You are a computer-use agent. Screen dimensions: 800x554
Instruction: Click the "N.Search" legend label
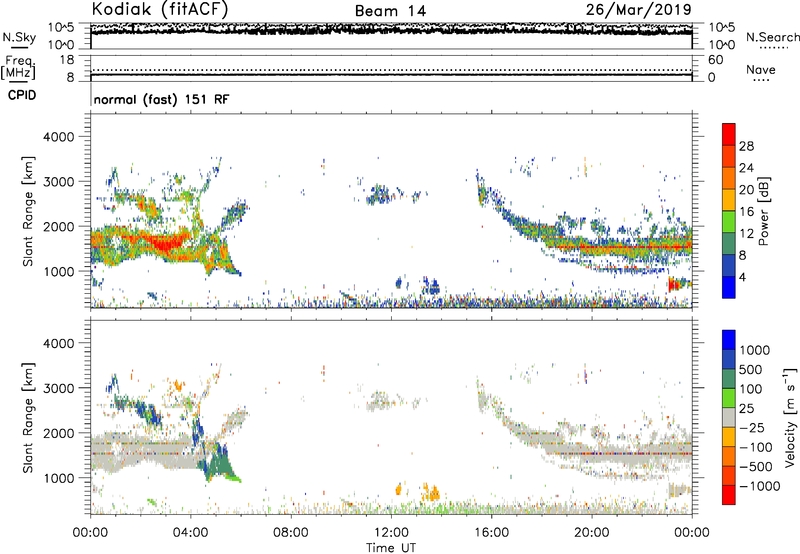pos(773,37)
